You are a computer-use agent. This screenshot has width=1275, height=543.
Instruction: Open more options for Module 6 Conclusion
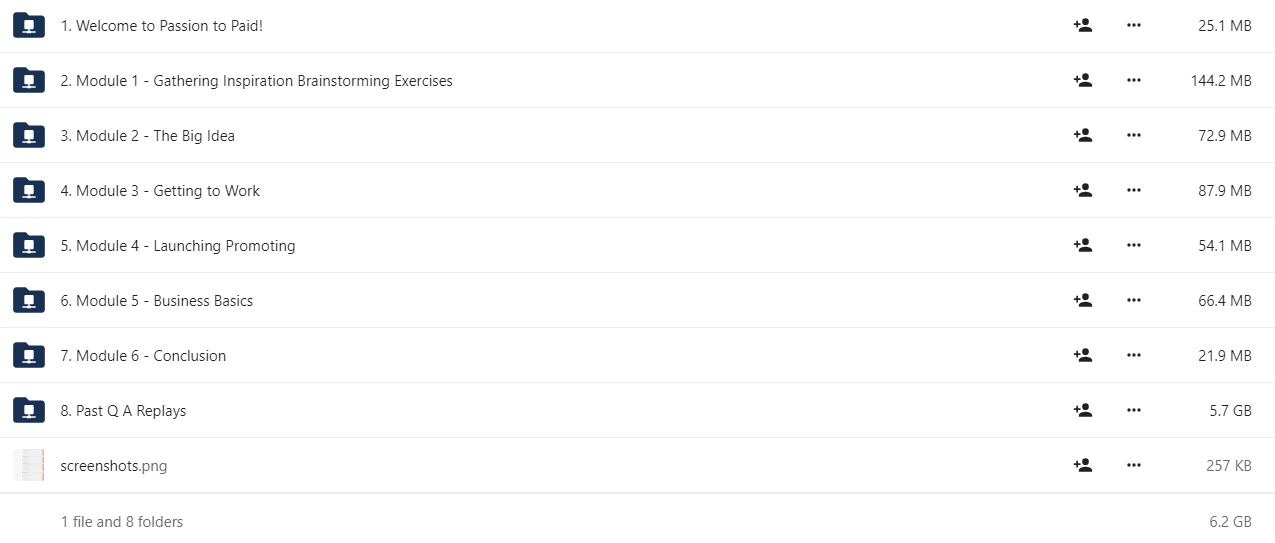click(x=1133, y=356)
